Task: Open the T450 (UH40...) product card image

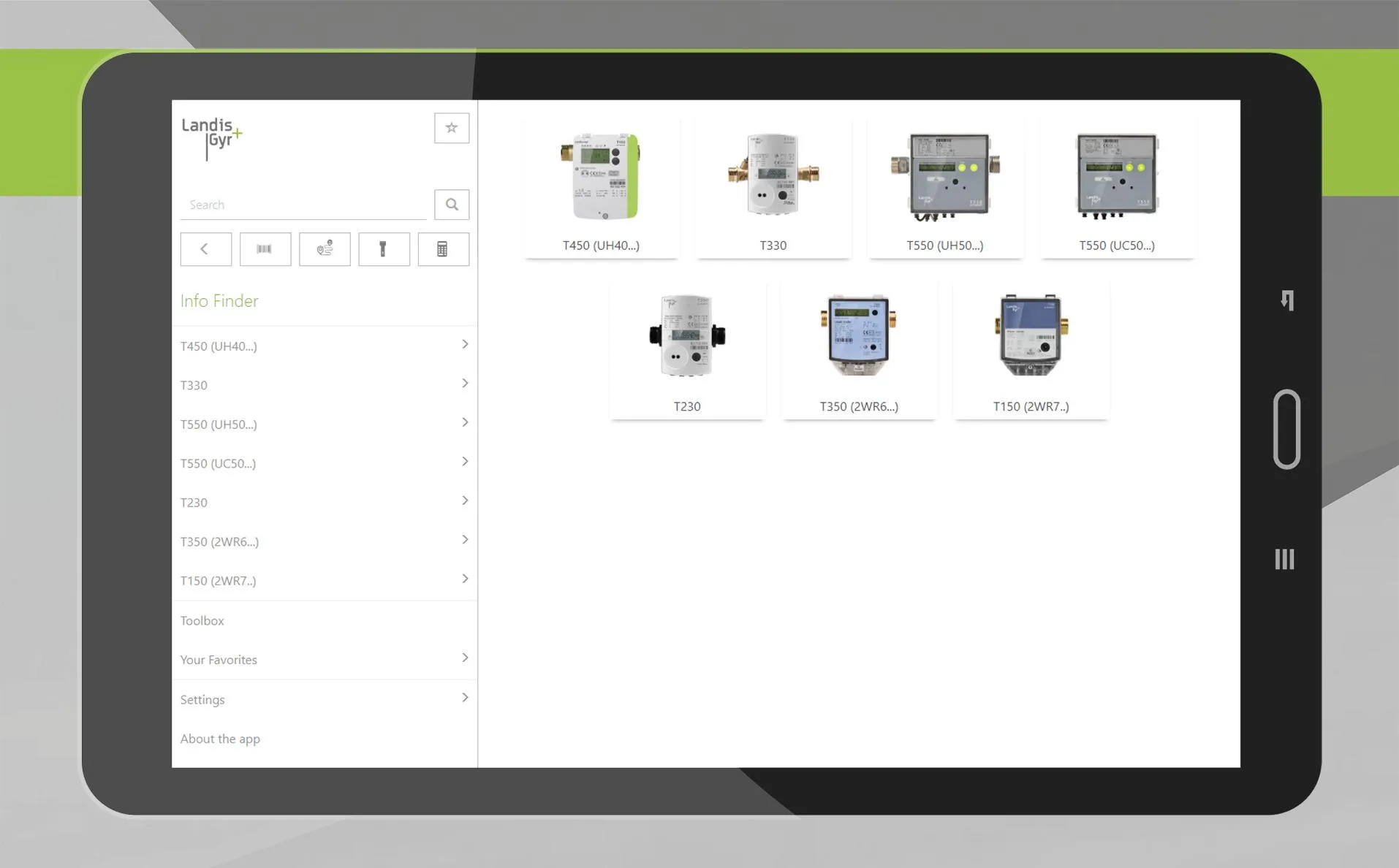Action: coord(601,175)
